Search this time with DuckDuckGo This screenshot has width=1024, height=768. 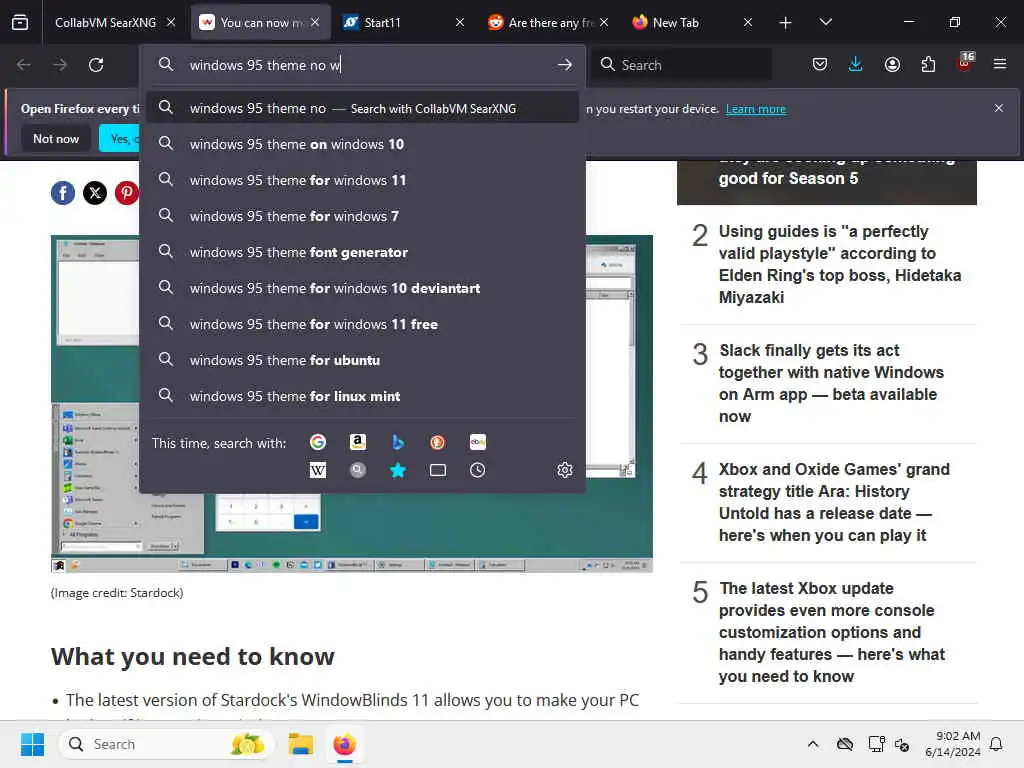tap(438, 442)
